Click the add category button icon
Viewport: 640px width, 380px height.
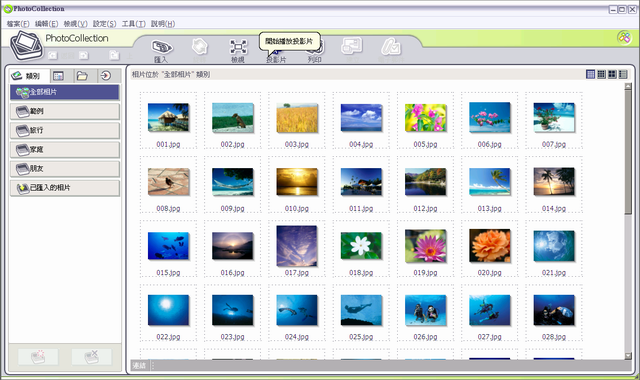coord(38,357)
